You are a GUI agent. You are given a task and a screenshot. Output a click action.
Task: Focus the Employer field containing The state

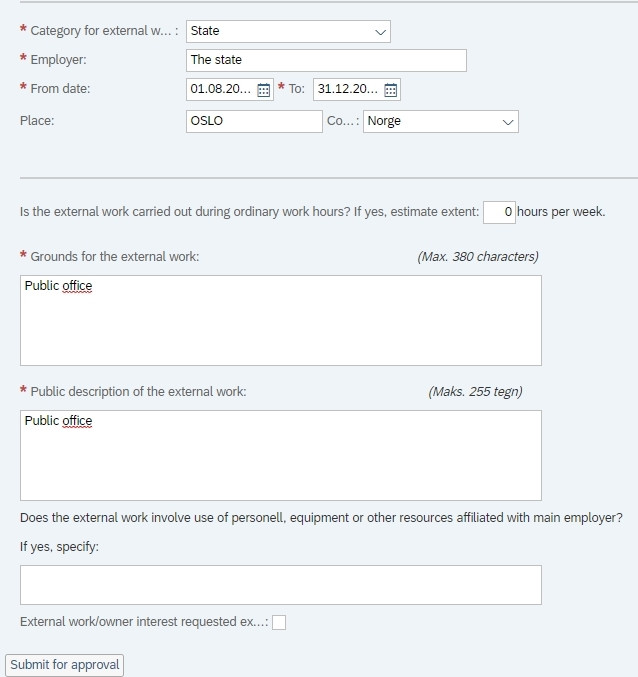[x=326, y=60]
